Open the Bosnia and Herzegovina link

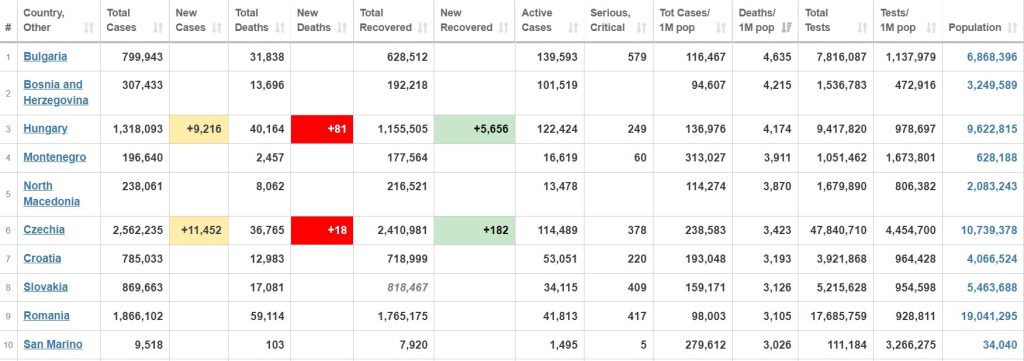(x=56, y=93)
